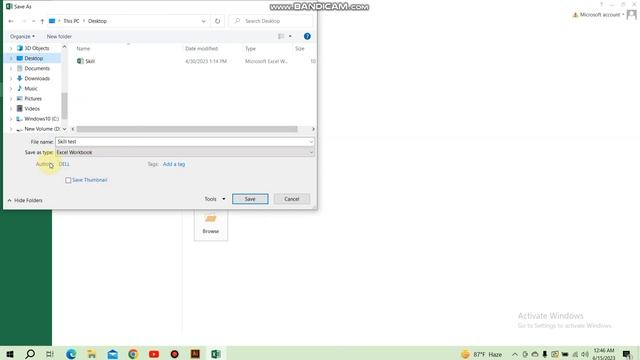
Task: Select Desktop in navigation pane
Action: tap(33, 58)
